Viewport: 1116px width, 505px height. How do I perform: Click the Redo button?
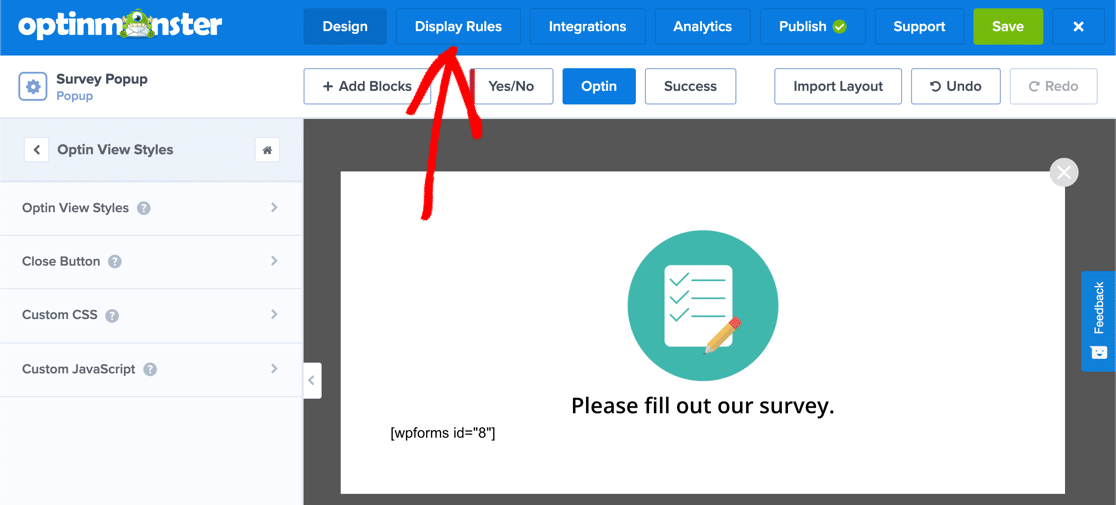tap(1054, 86)
